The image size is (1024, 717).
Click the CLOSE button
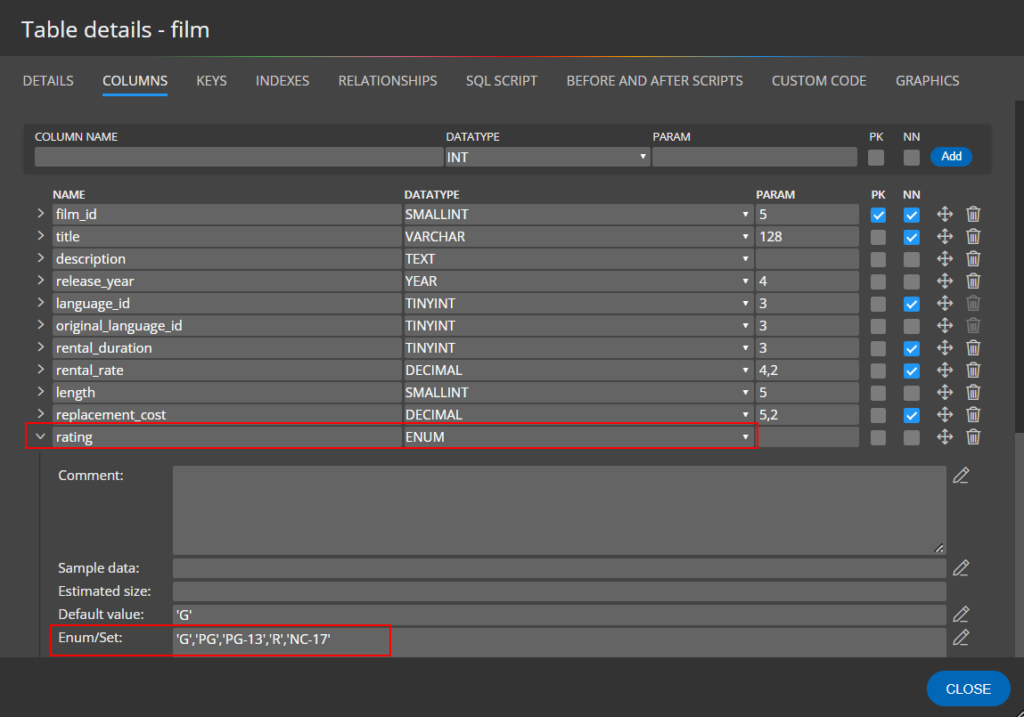968,689
